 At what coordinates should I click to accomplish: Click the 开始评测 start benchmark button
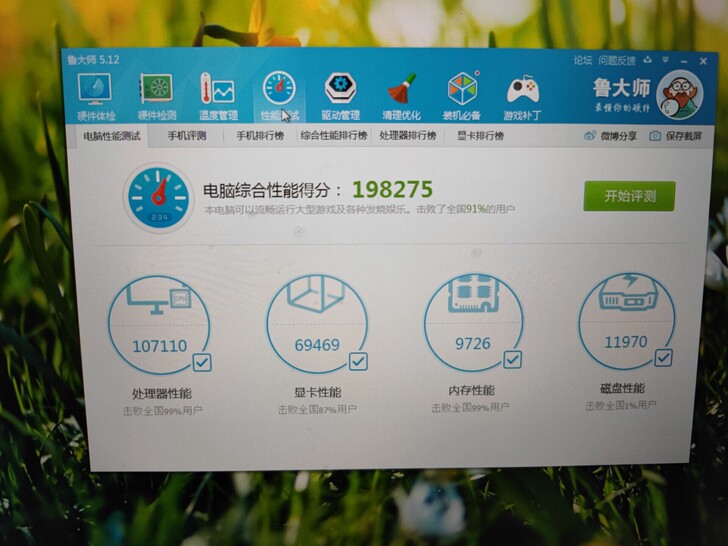(x=630, y=196)
